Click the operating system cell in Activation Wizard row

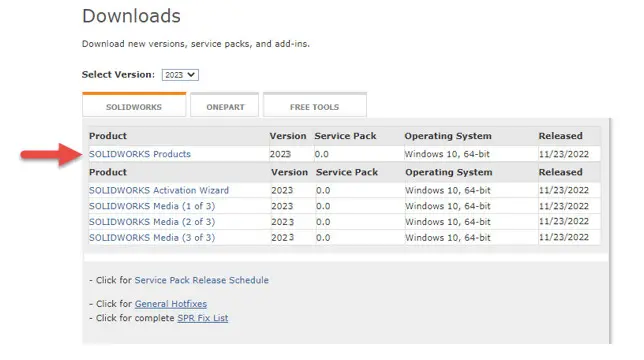448,190
